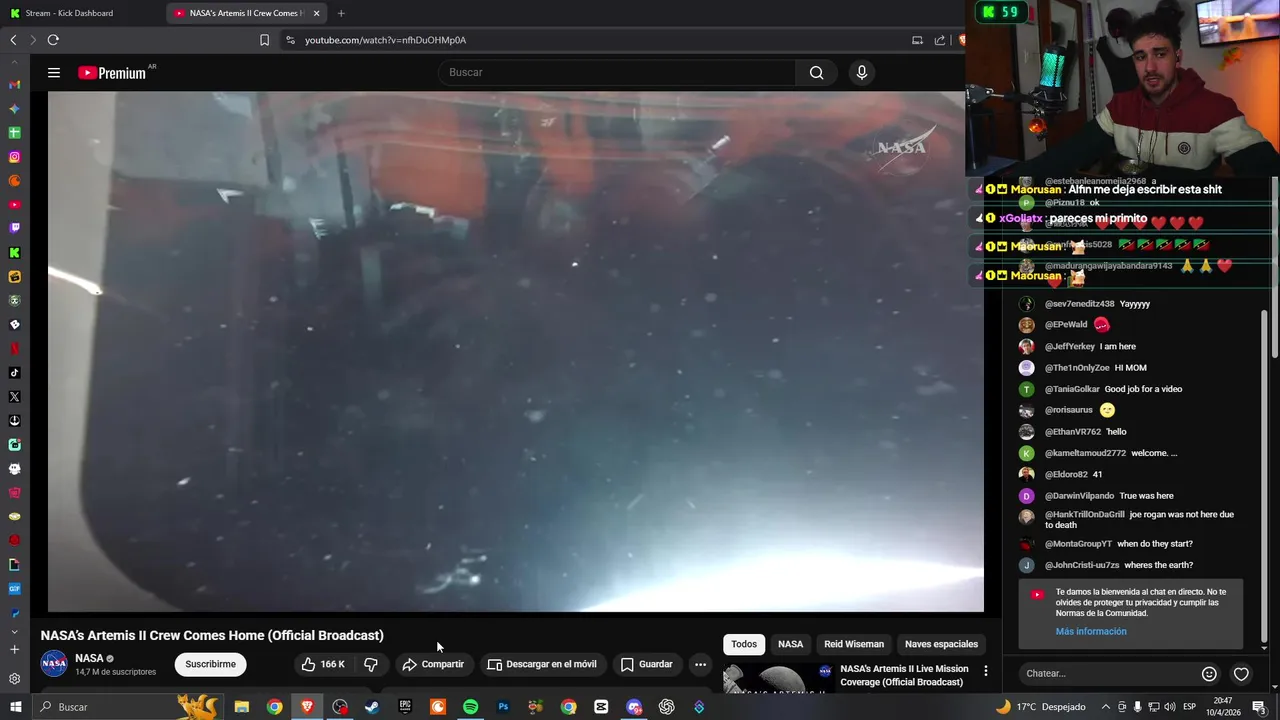This screenshot has height=720, width=1280.
Task: Show hidden system tray icons
Action: click(1104, 707)
